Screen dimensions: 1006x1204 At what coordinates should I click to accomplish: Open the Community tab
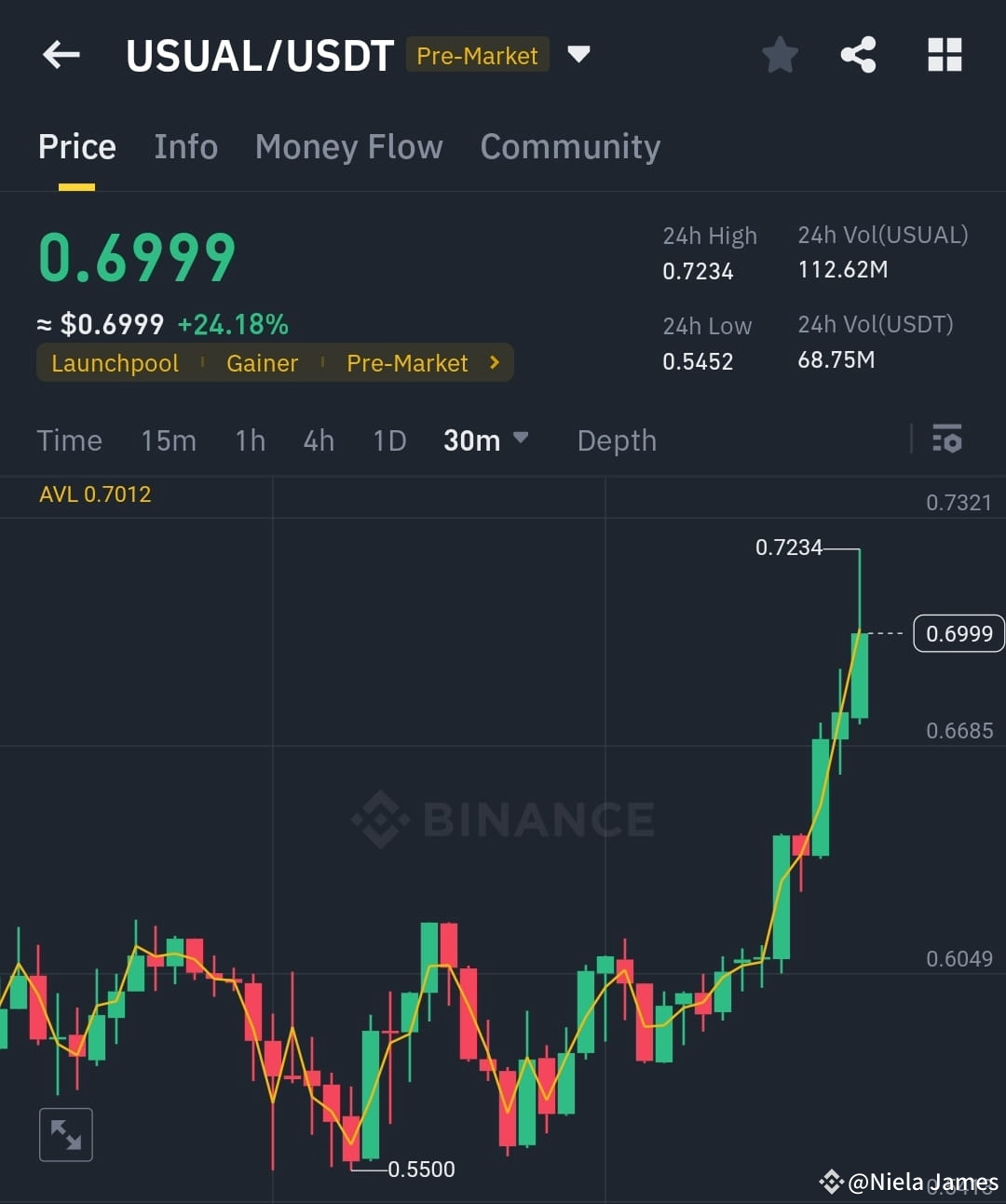[x=570, y=146]
